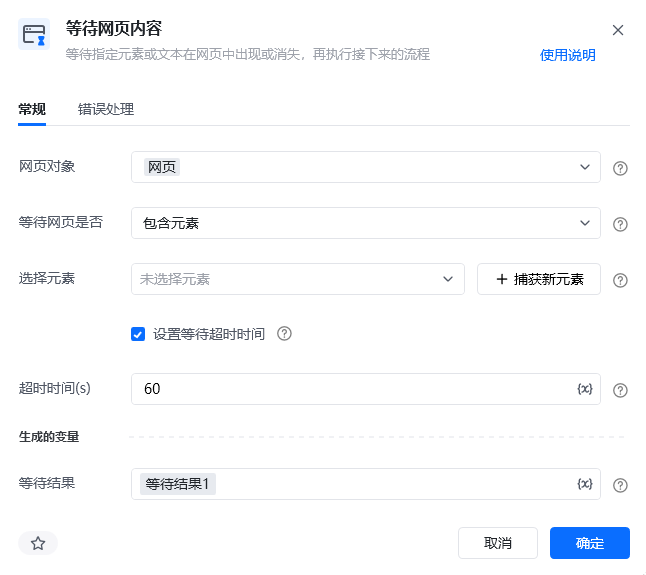Click the star favorite button
The image size is (646, 575).
[x=38, y=543]
